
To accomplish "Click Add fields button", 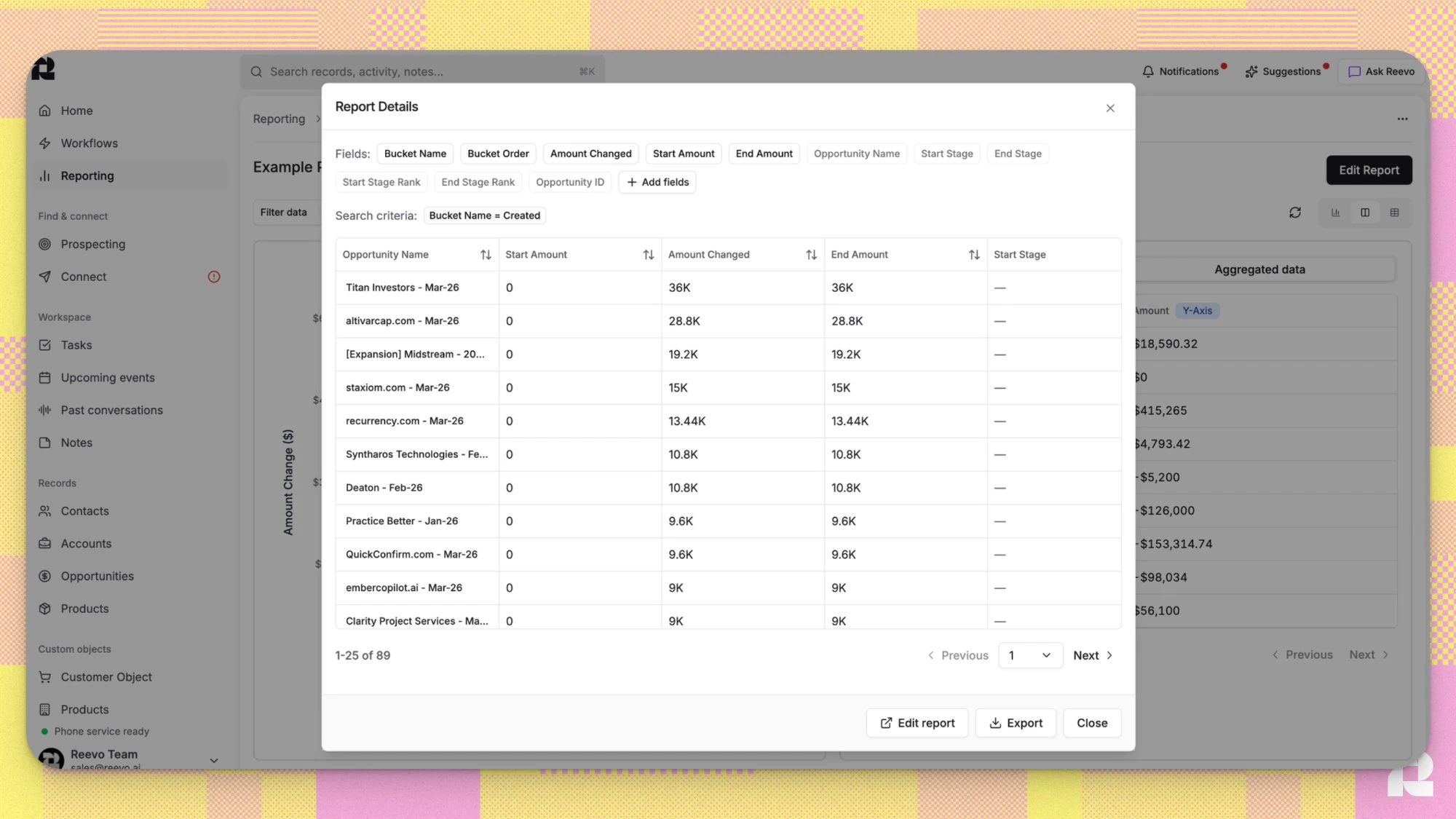I will point(657,182).
